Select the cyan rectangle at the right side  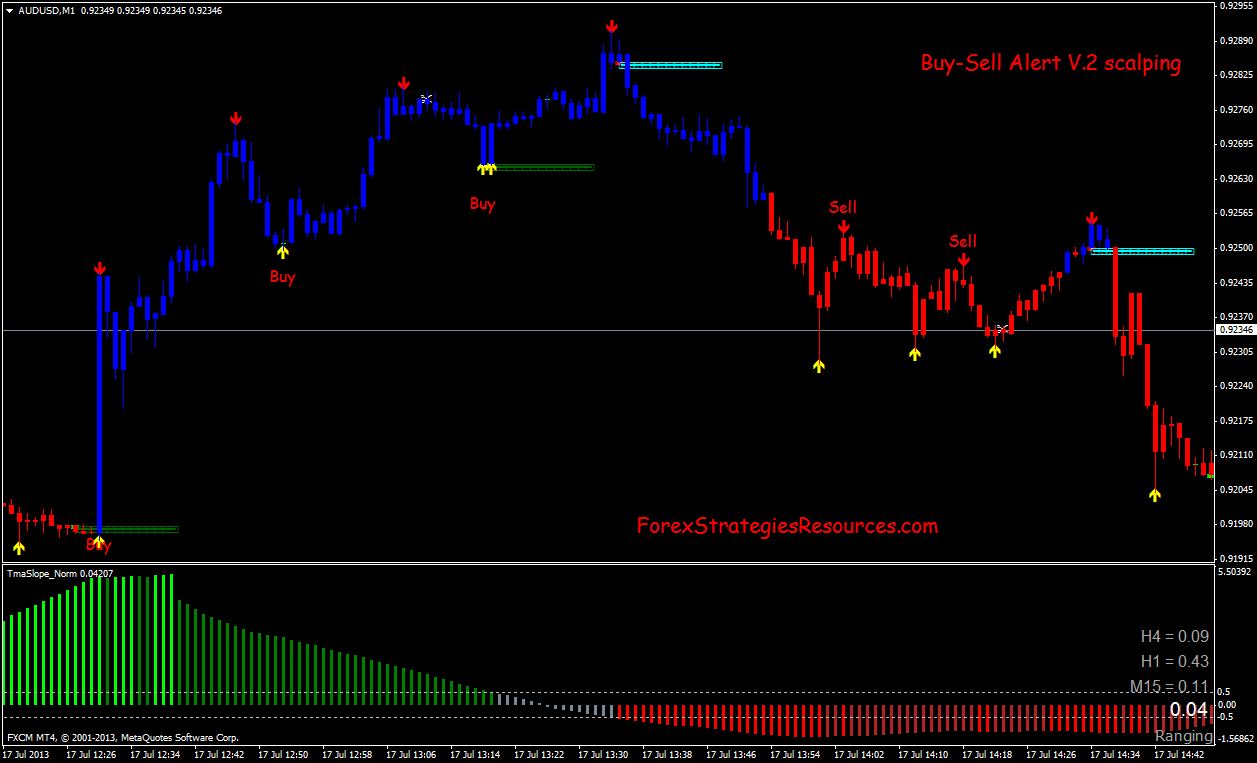(x=1142, y=251)
